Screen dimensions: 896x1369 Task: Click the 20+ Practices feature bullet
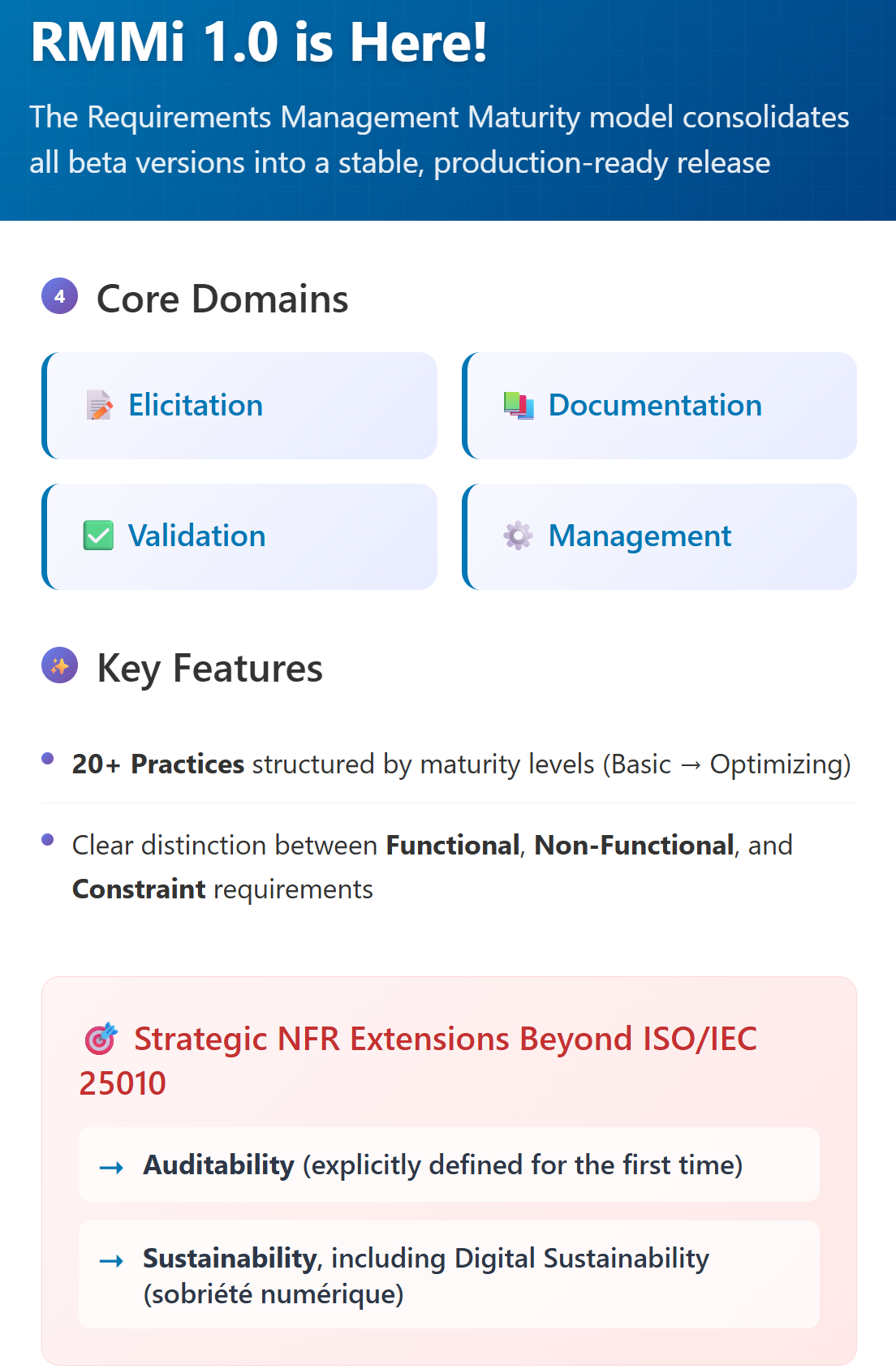[x=460, y=764]
